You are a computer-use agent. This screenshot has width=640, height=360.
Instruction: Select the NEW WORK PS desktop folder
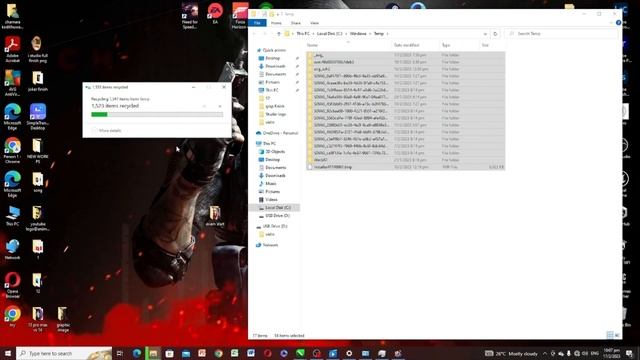coord(38,150)
